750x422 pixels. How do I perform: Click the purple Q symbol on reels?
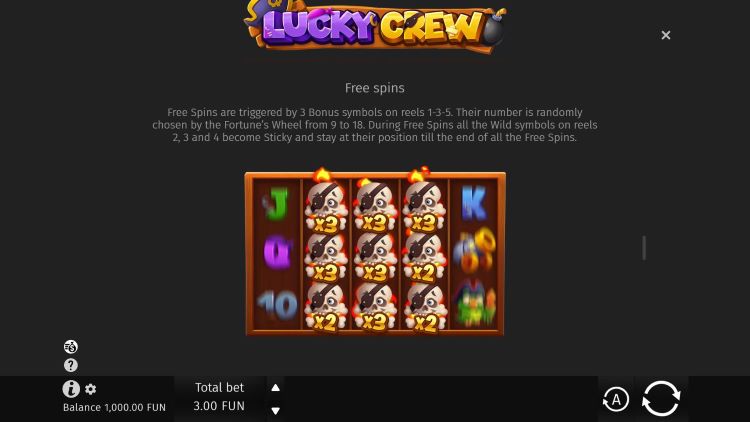[277, 252]
